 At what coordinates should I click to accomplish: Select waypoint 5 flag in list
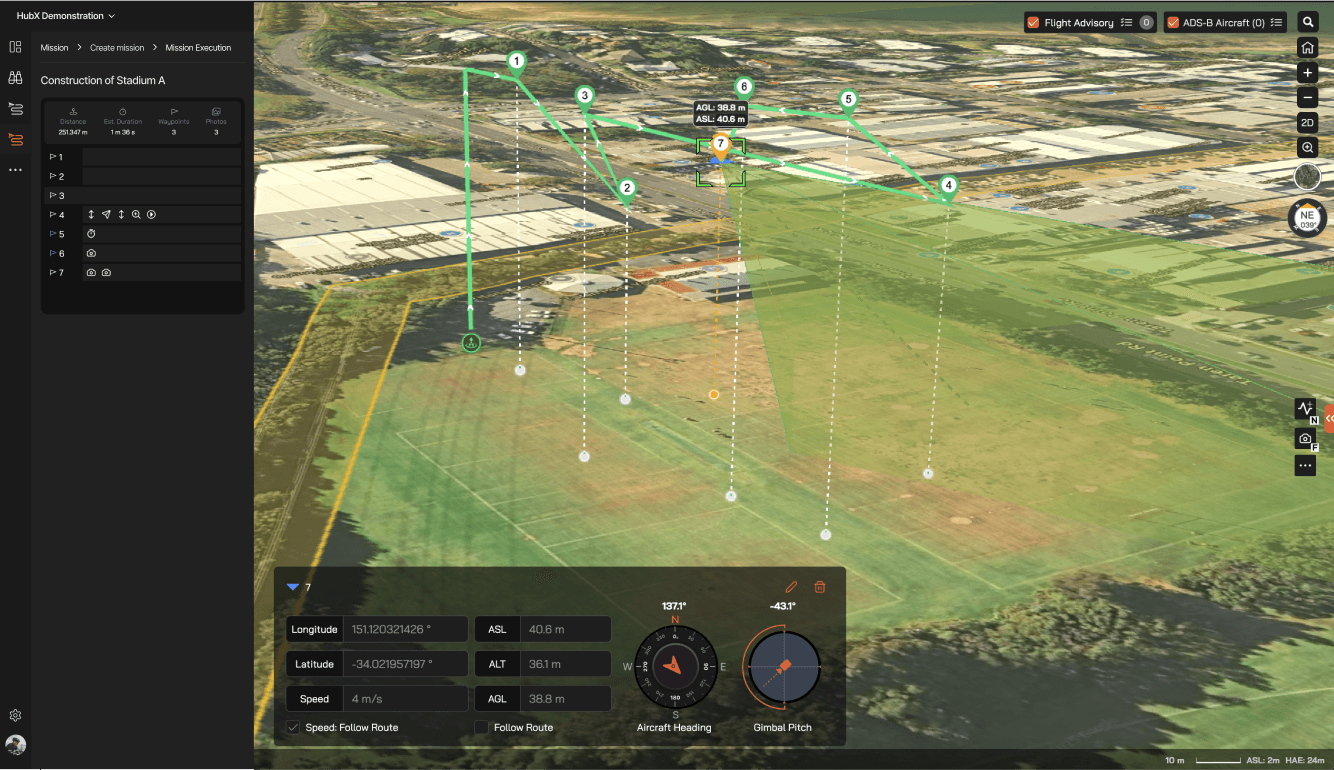click(x=53, y=234)
